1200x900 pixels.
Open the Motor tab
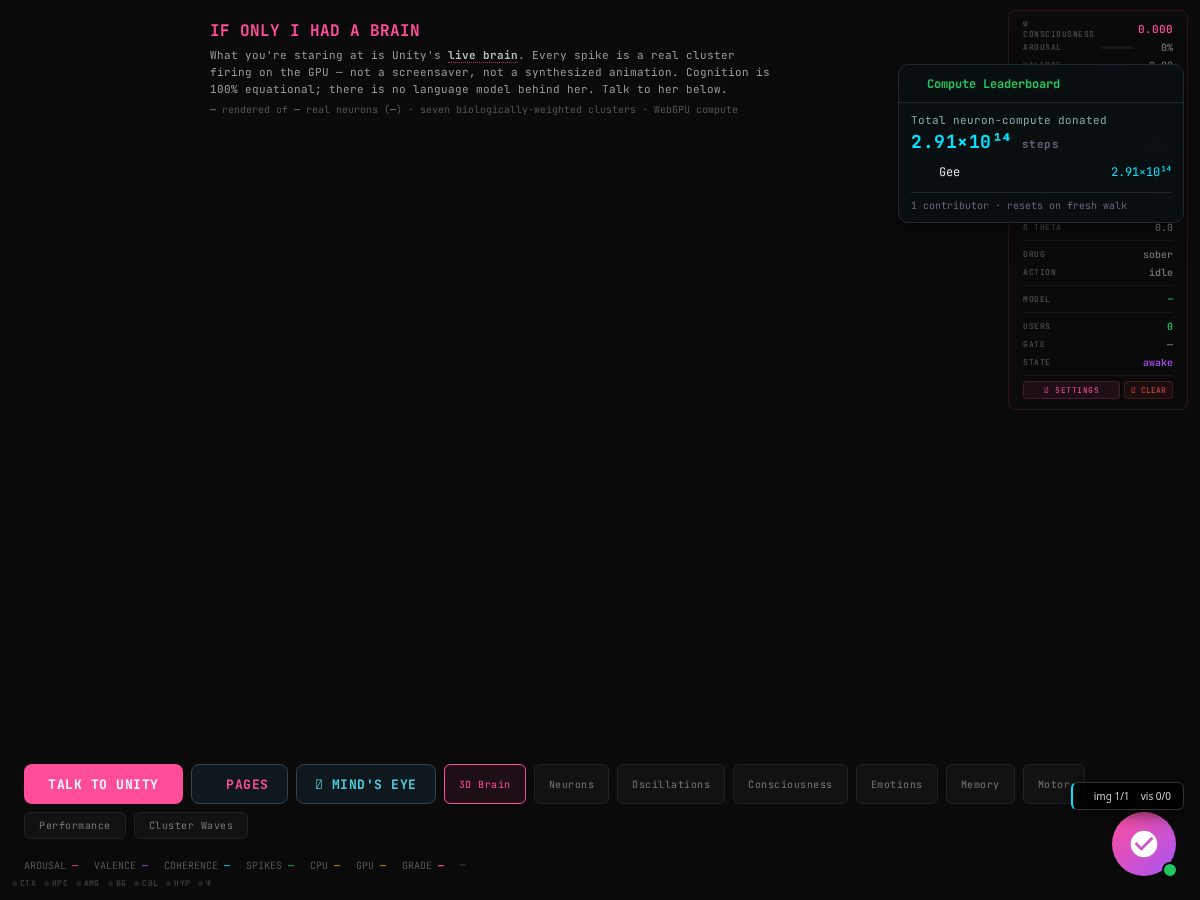coord(1054,784)
